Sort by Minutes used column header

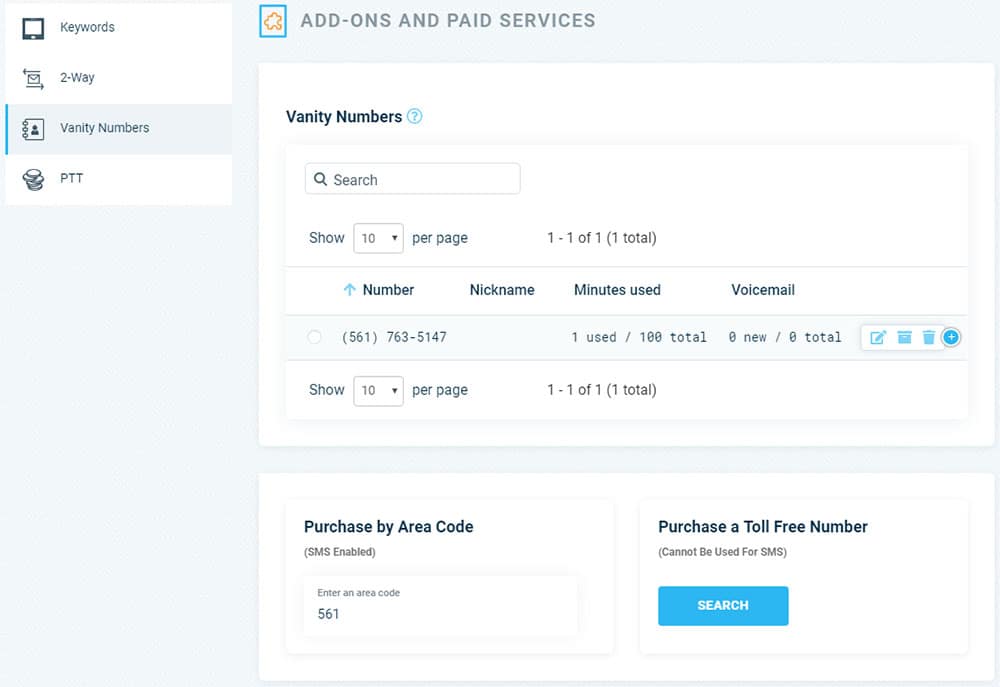617,290
